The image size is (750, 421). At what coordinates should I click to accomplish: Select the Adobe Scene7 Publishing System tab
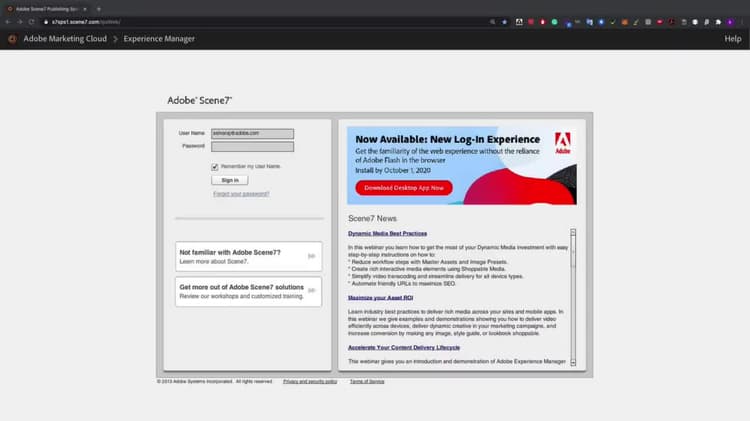click(46, 9)
